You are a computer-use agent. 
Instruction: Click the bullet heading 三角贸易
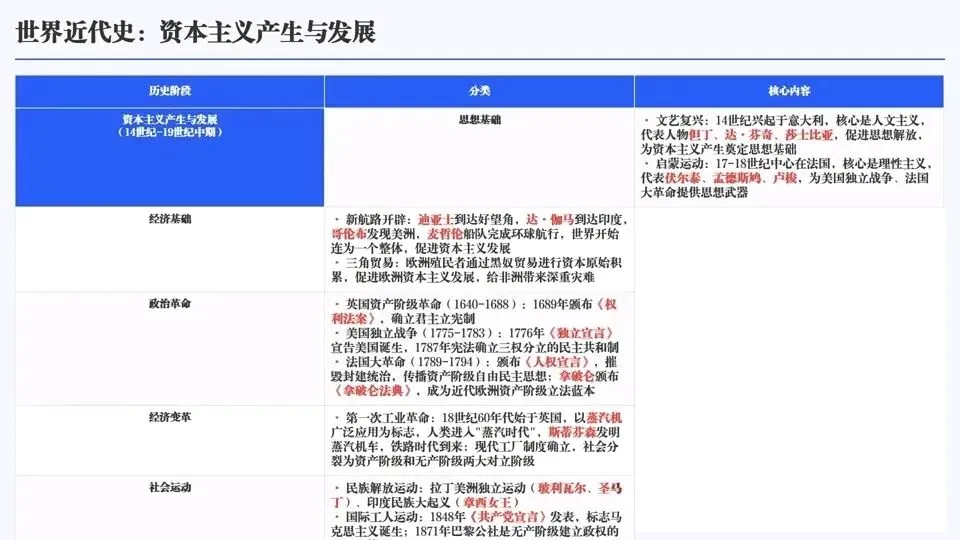point(370,263)
